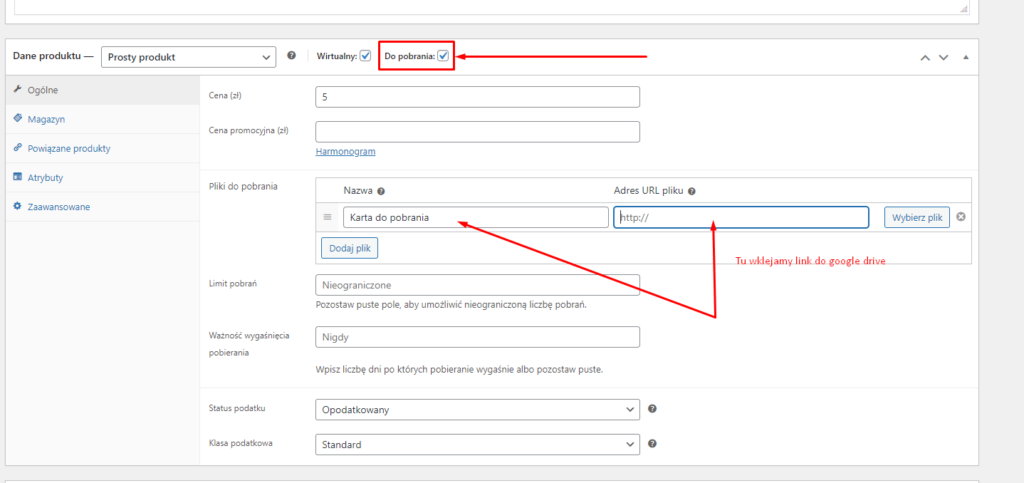The image size is (1024, 483).
Task: Open the Status podatku Opodatkowany dropdown
Action: 477,409
